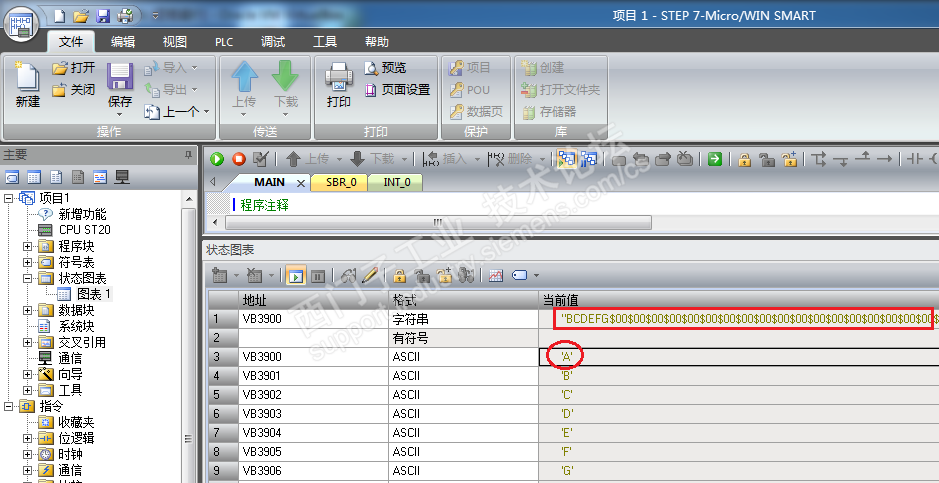Switch to the 视图 (view) ribbon tab

(x=175, y=42)
